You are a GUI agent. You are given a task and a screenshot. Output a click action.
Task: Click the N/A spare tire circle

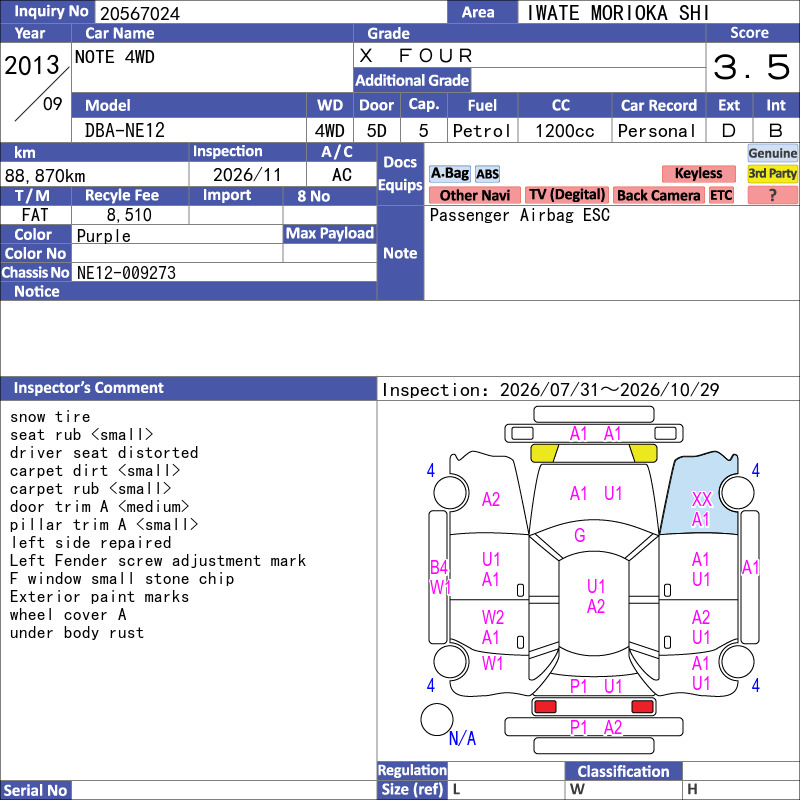[x=437, y=719]
